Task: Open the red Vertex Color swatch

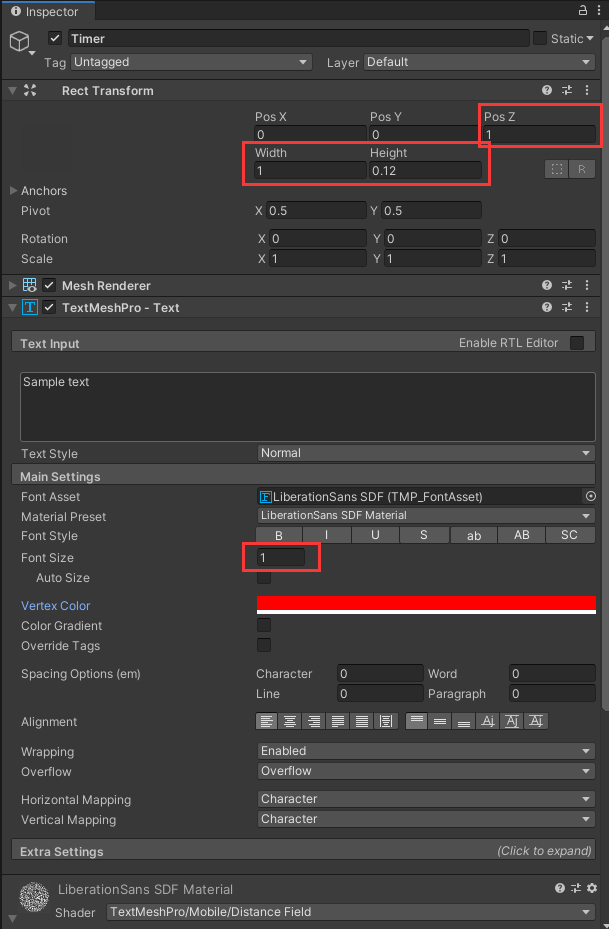Action: pyautogui.click(x=426, y=603)
